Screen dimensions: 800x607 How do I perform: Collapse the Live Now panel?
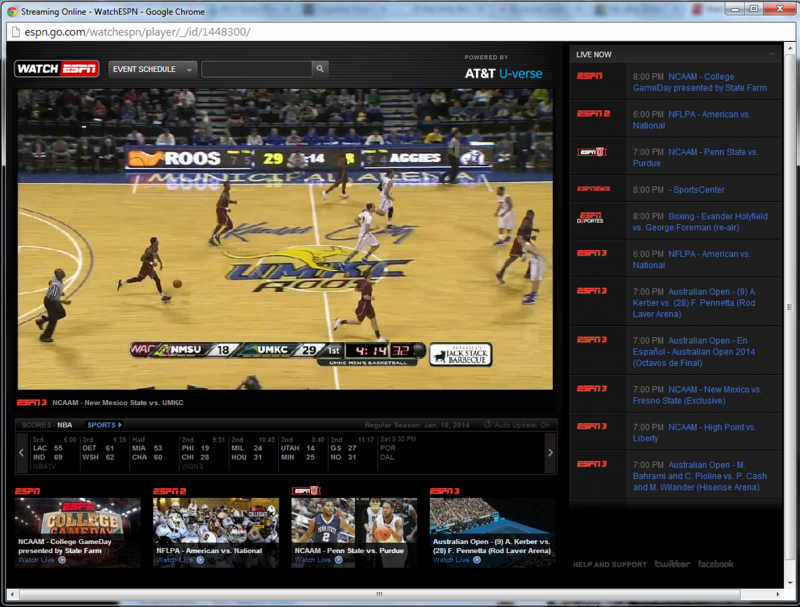click(772, 54)
